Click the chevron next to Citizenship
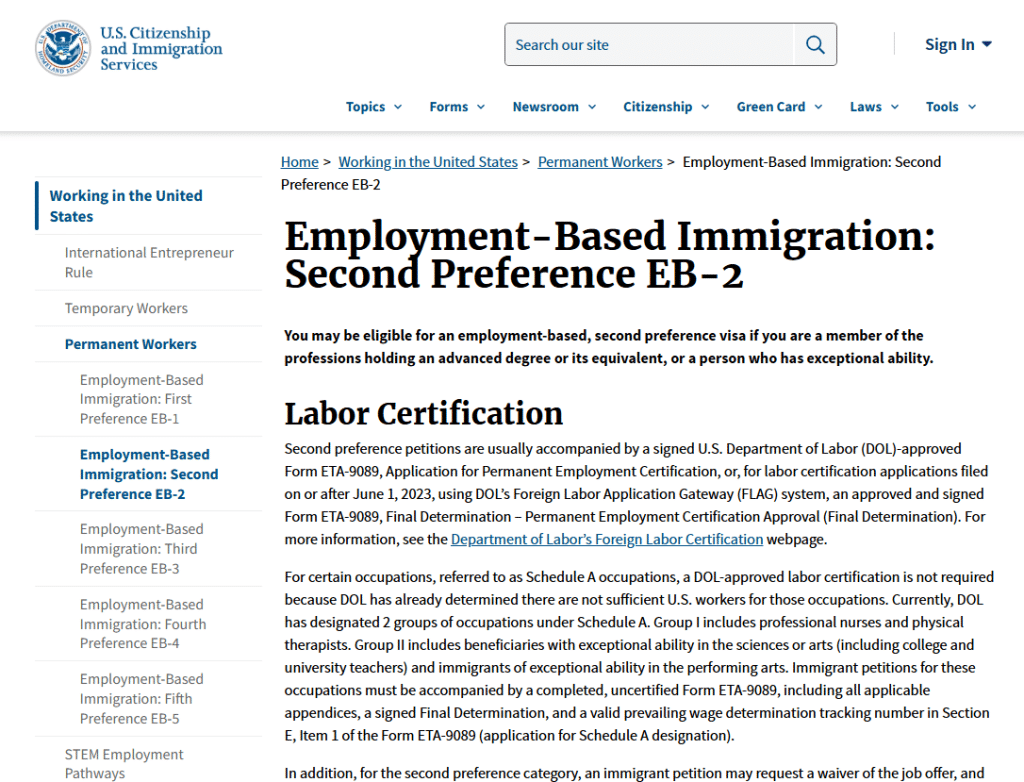This screenshot has height=782, width=1024. click(705, 107)
